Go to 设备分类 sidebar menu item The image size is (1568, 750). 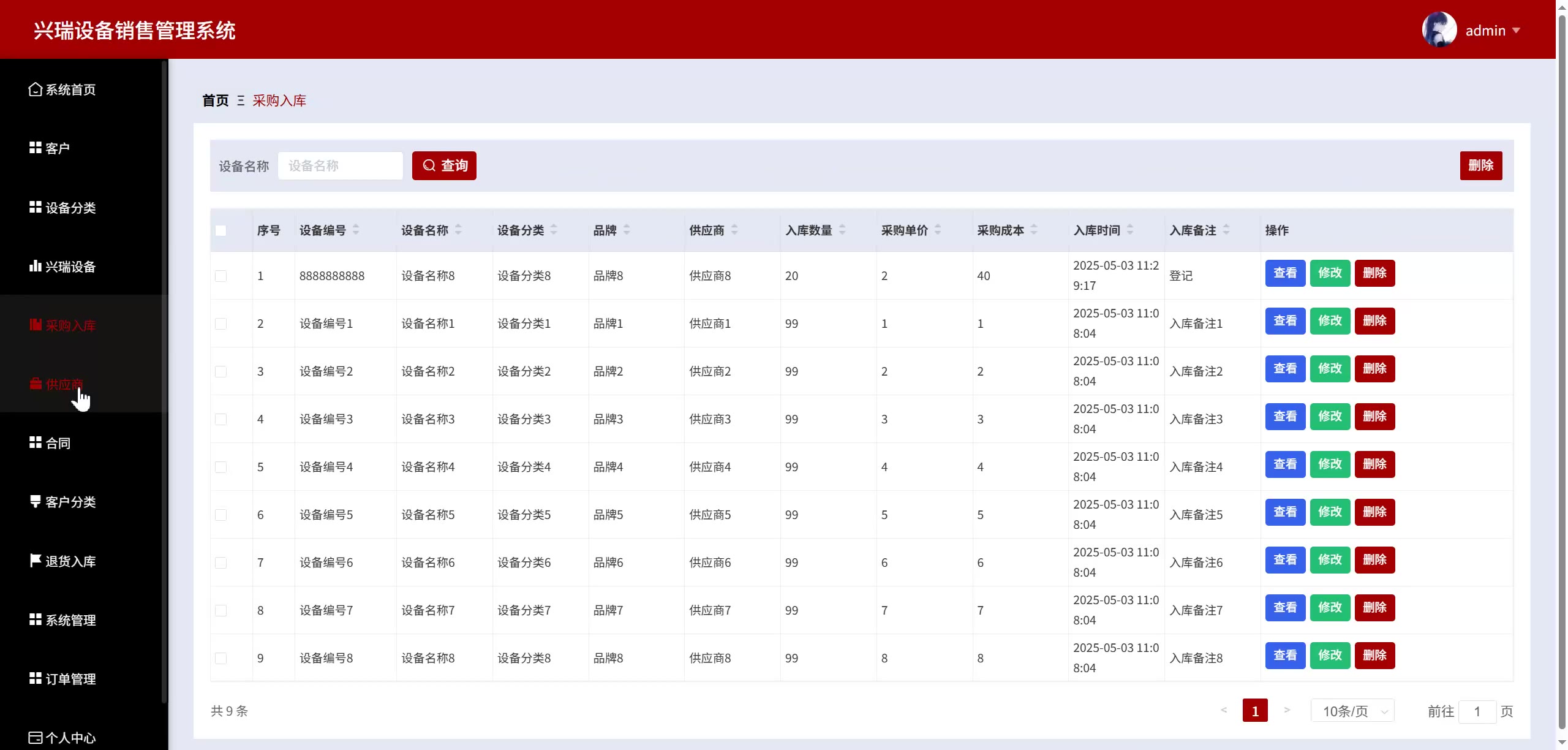coord(70,208)
